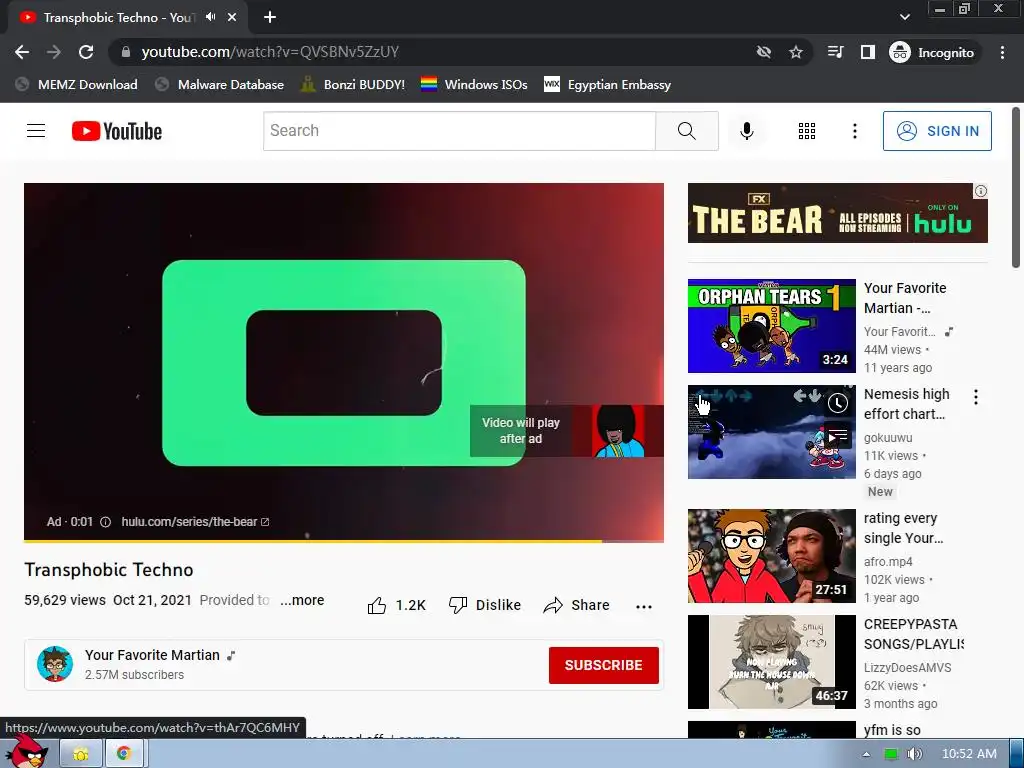1024x768 pixels.
Task: Open Orphan Tears video thumbnail
Action: pos(771,326)
